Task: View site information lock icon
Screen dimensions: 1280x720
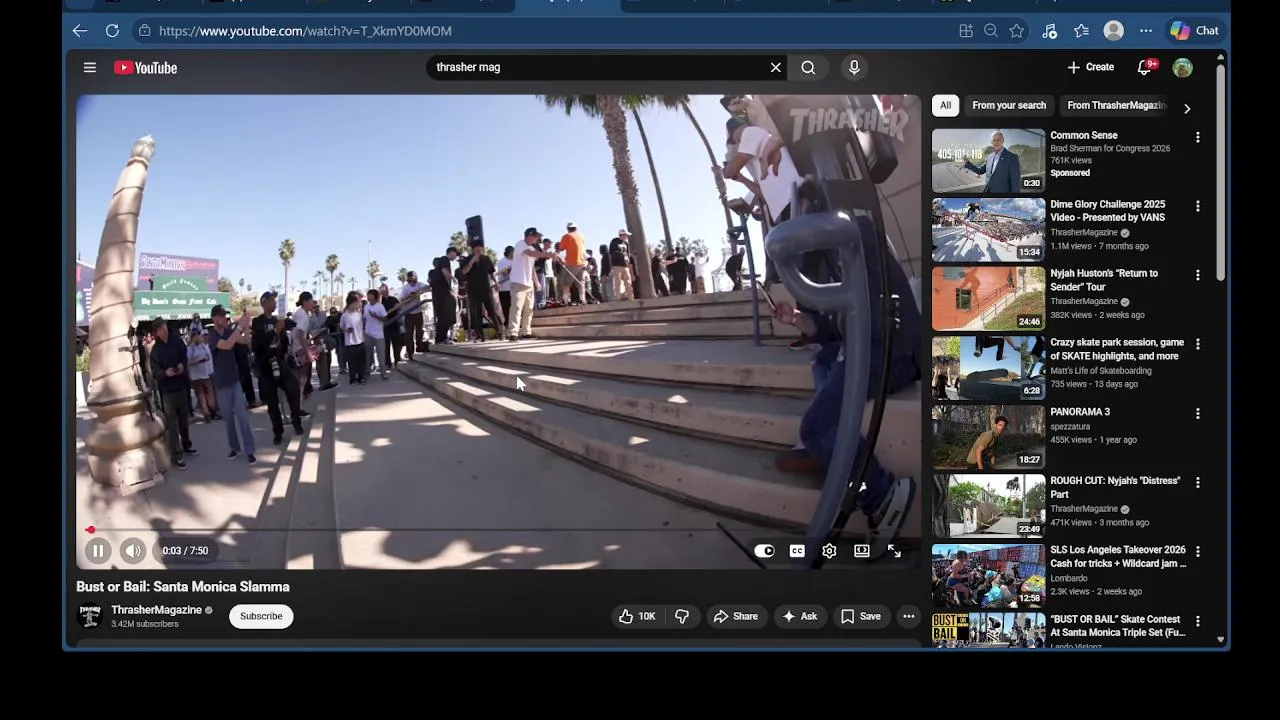Action: (x=145, y=31)
